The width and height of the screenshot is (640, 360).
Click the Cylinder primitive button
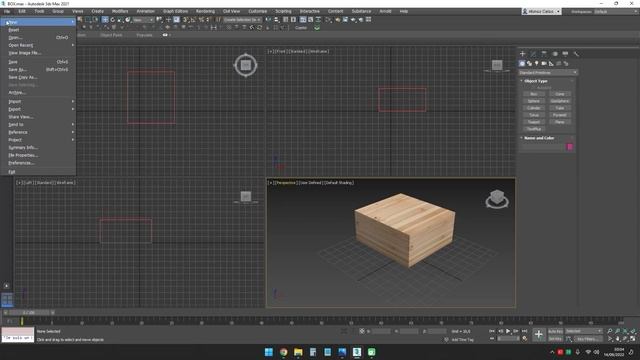point(533,108)
